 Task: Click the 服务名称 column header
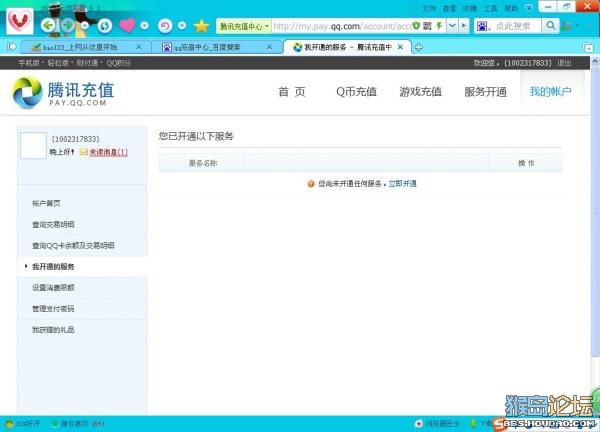coord(203,163)
